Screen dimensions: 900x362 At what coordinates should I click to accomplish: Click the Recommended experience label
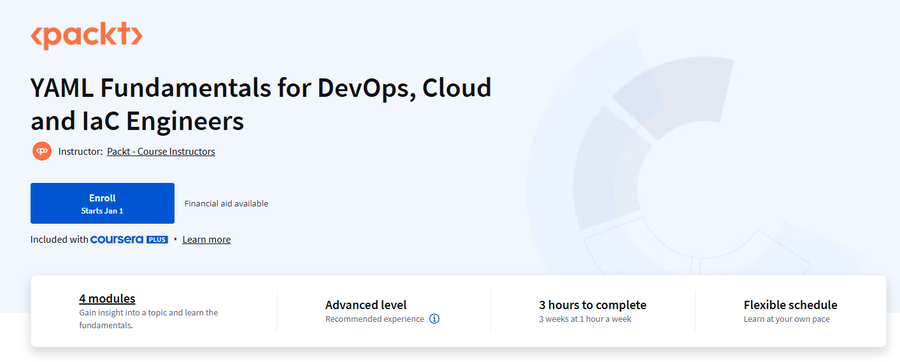(x=375, y=319)
